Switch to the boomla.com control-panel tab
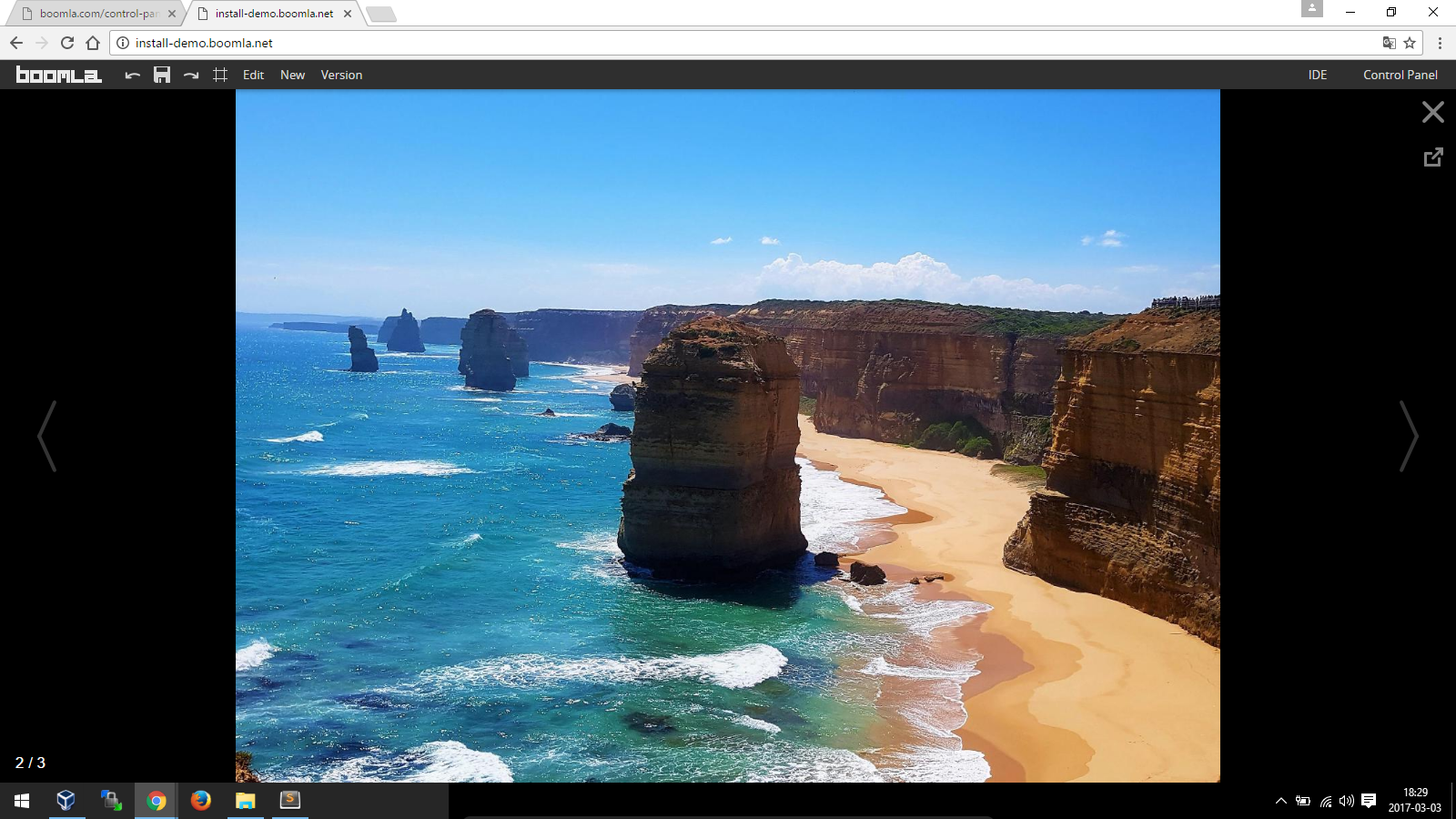This screenshot has width=1456, height=819. [x=96, y=14]
